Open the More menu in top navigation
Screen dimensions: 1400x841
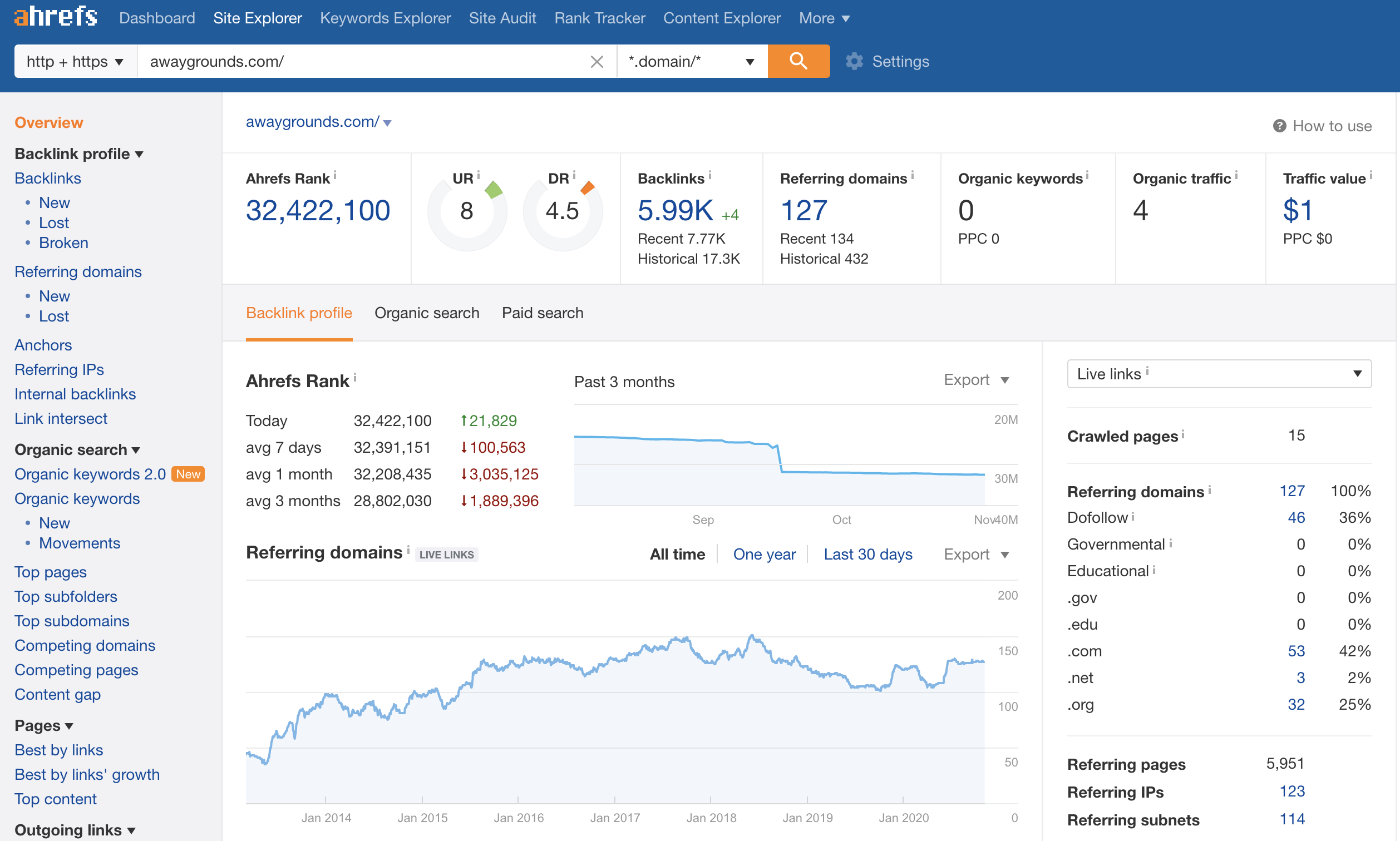coord(824,18)
